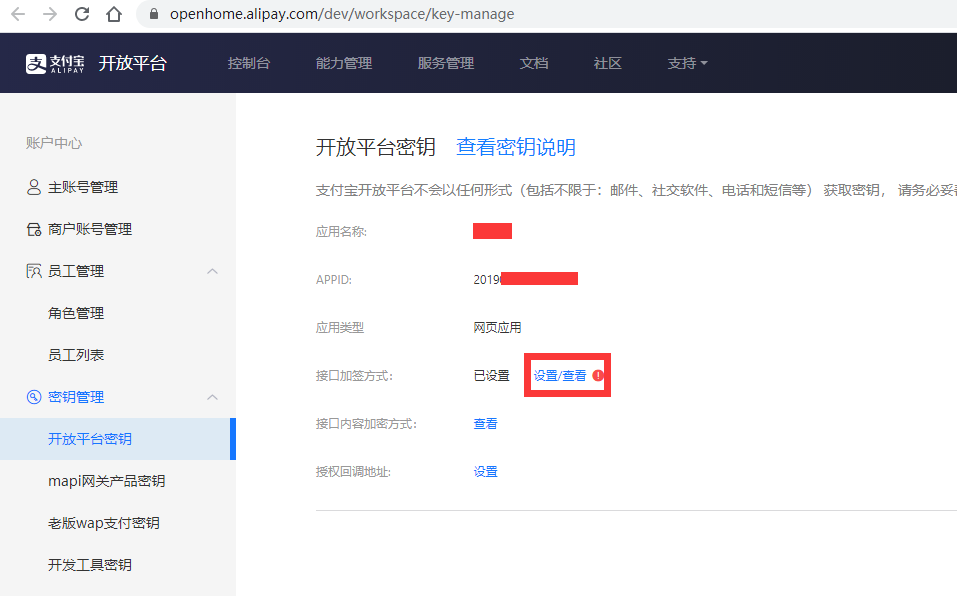
Task: Go to browser home page icon
Action: pyautogui.click(x=114, y=15)
